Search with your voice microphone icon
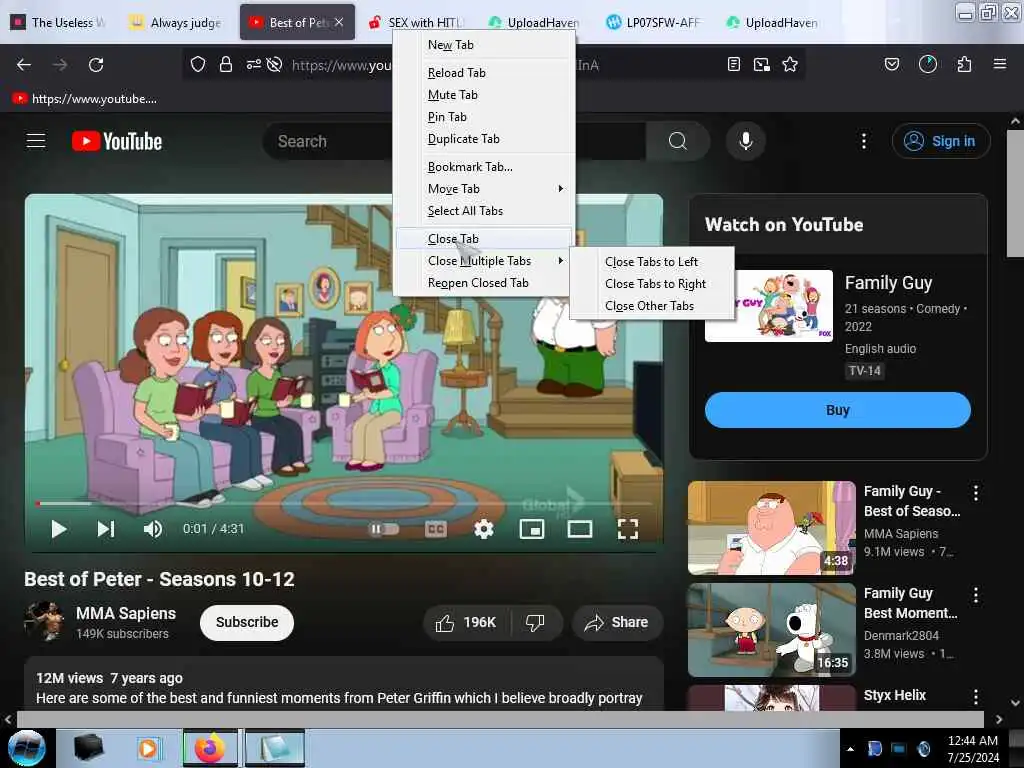This screenshot has height=768, width=1024. pyautogui.click(x=746, y=141)
